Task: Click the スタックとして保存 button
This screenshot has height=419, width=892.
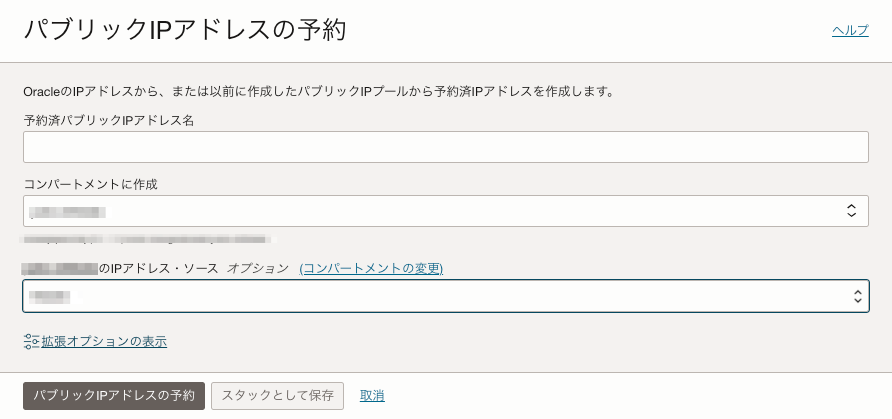Action: (277, 396)
